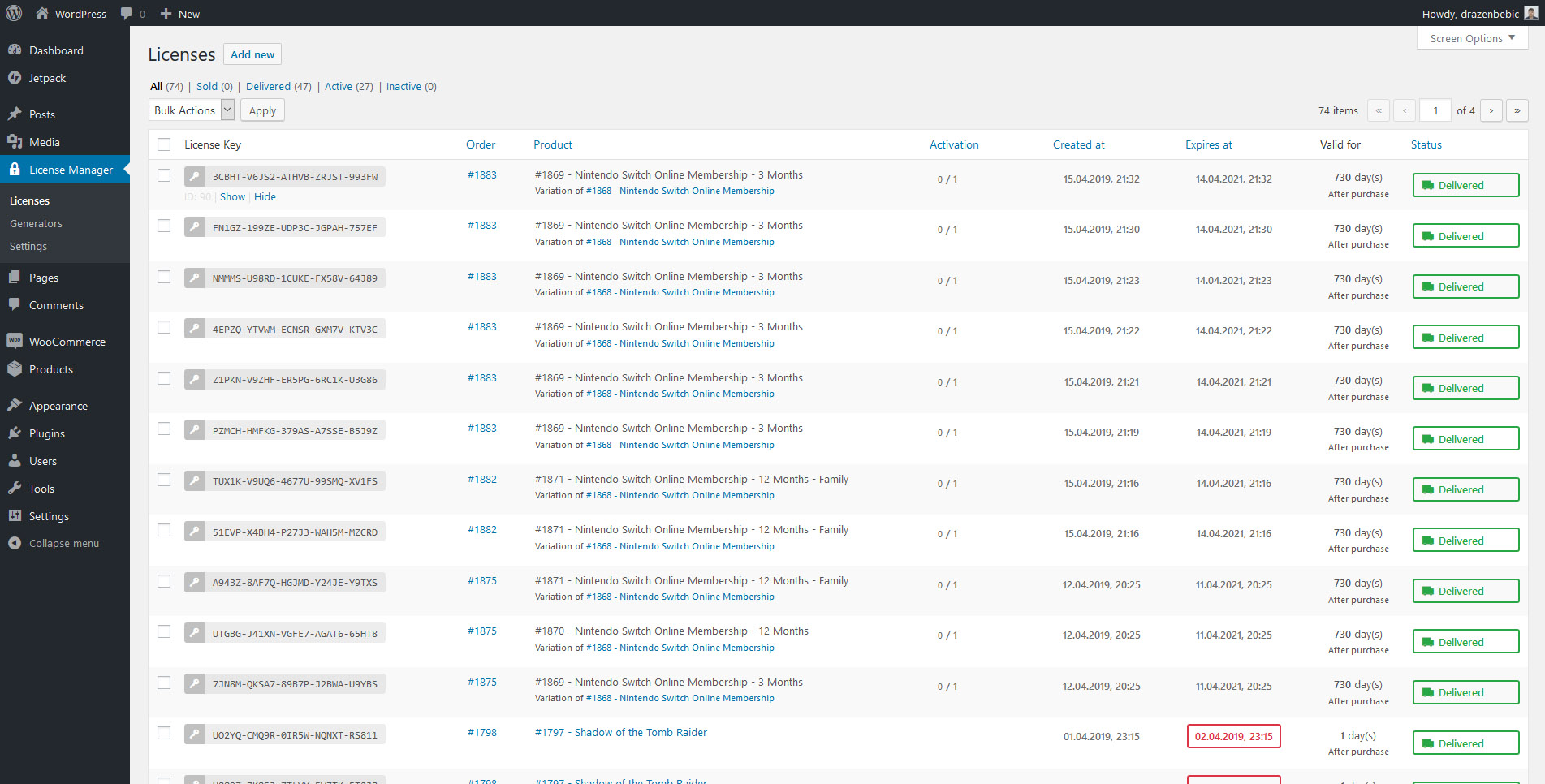Go to the next page arrow
Viewport: 1545px width, 784px height.
(x=1491, y=110)
